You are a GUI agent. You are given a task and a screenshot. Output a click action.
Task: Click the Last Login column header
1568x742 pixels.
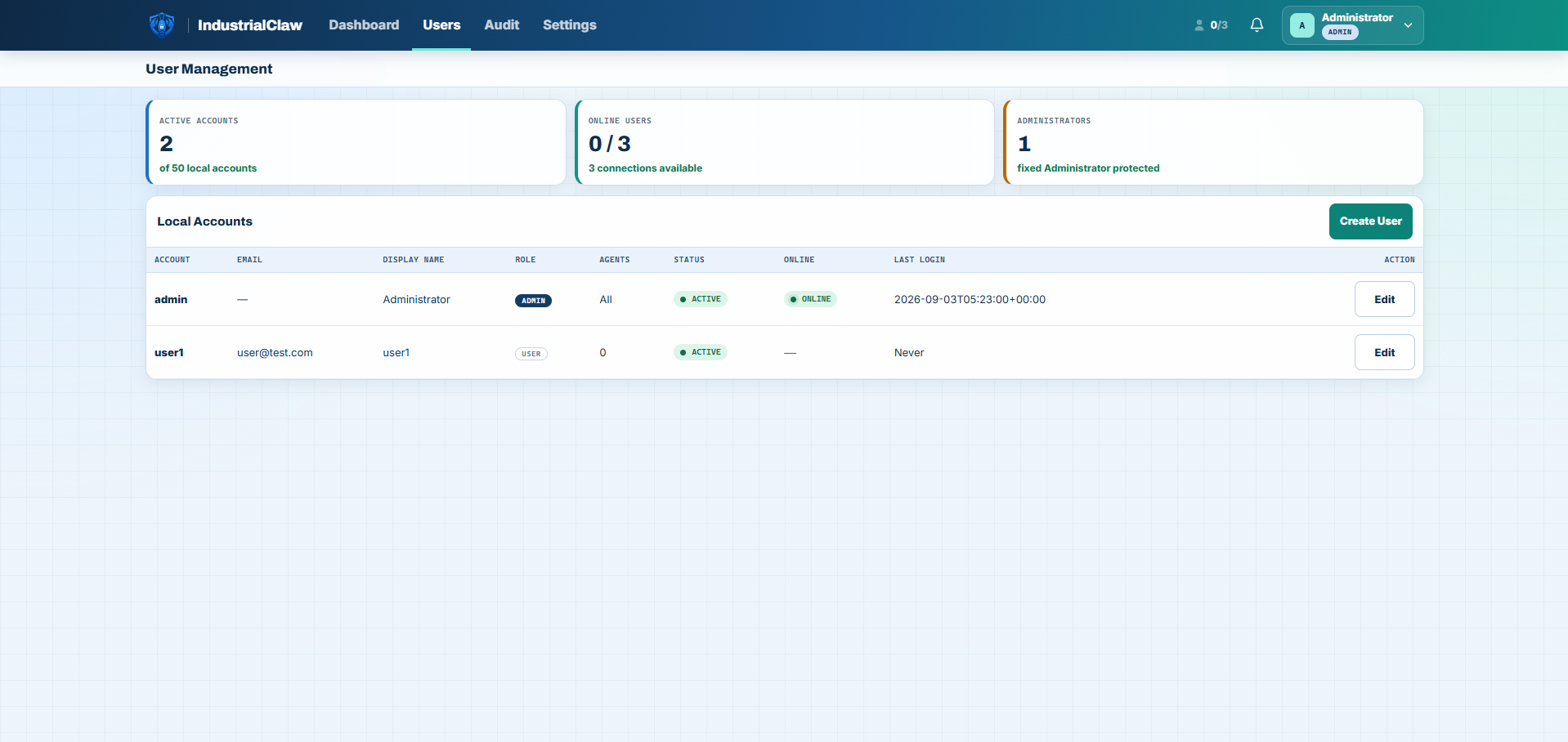coord(920,260)
